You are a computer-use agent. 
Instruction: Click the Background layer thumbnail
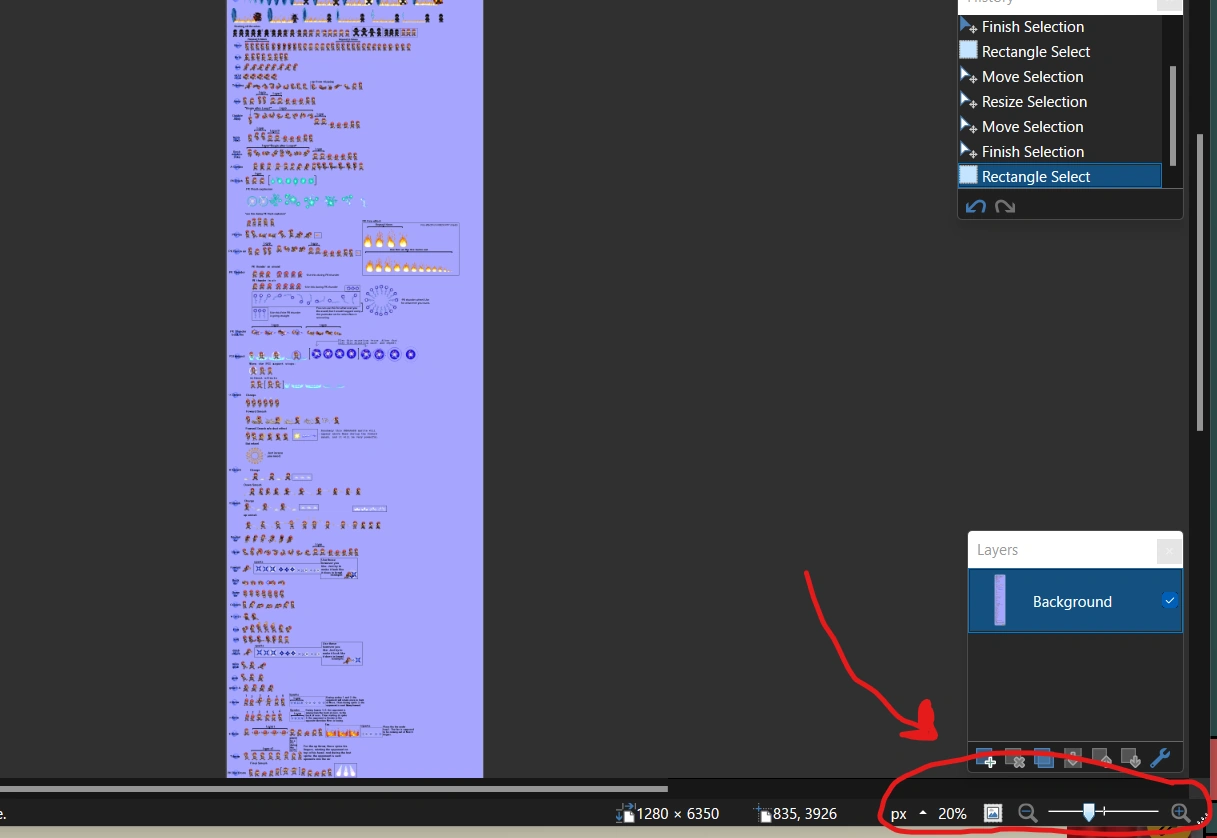click(x=1000, y=601)
